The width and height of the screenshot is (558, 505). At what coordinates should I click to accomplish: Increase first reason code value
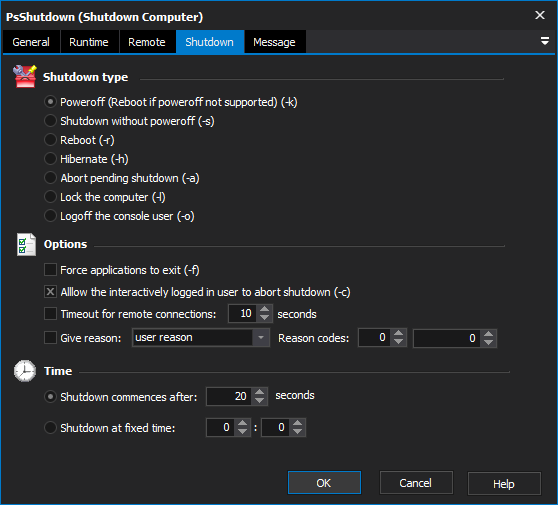(x=399, y=333)
